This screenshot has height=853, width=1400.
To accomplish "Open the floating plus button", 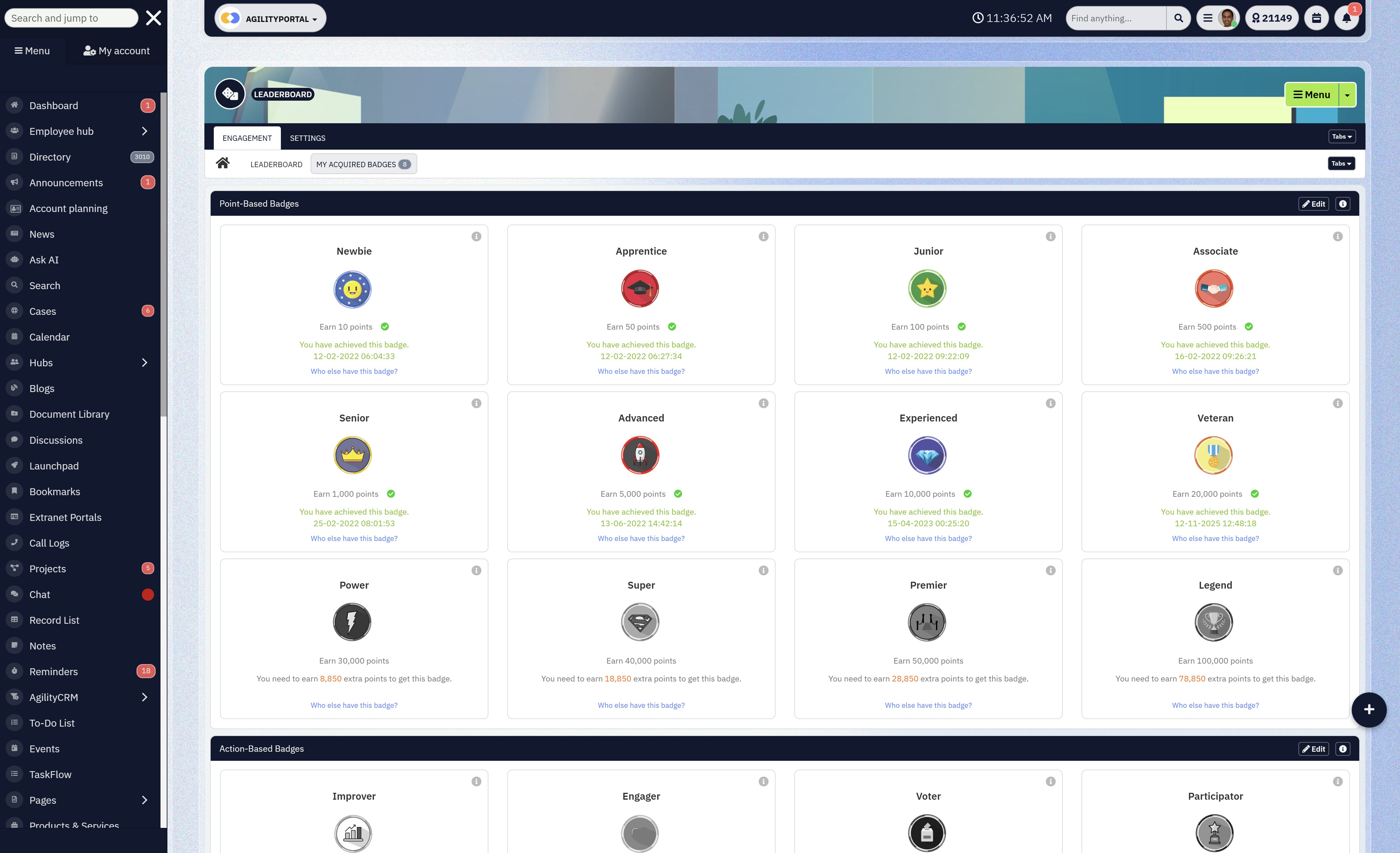I will click(1369, 709).
